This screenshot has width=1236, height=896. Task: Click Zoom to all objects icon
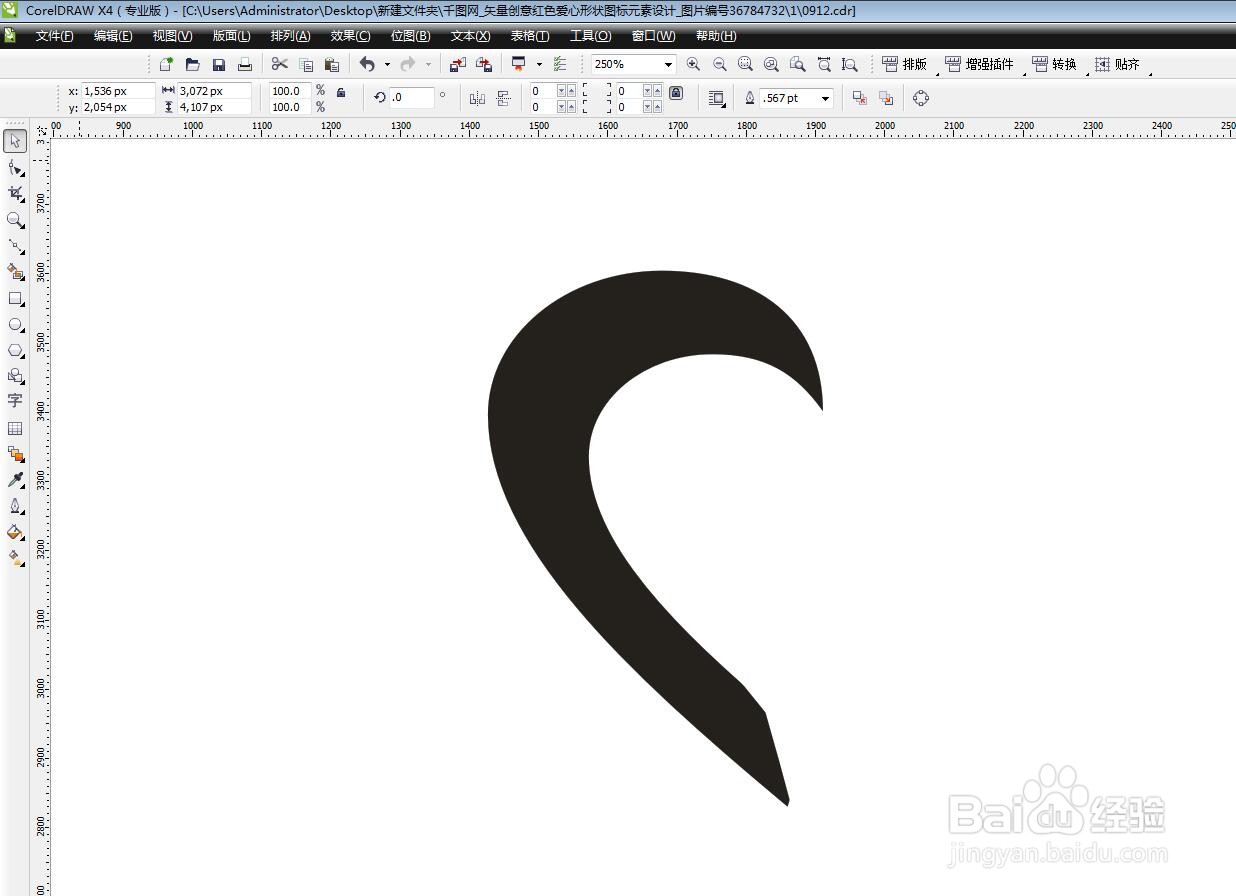click(771, 64)
